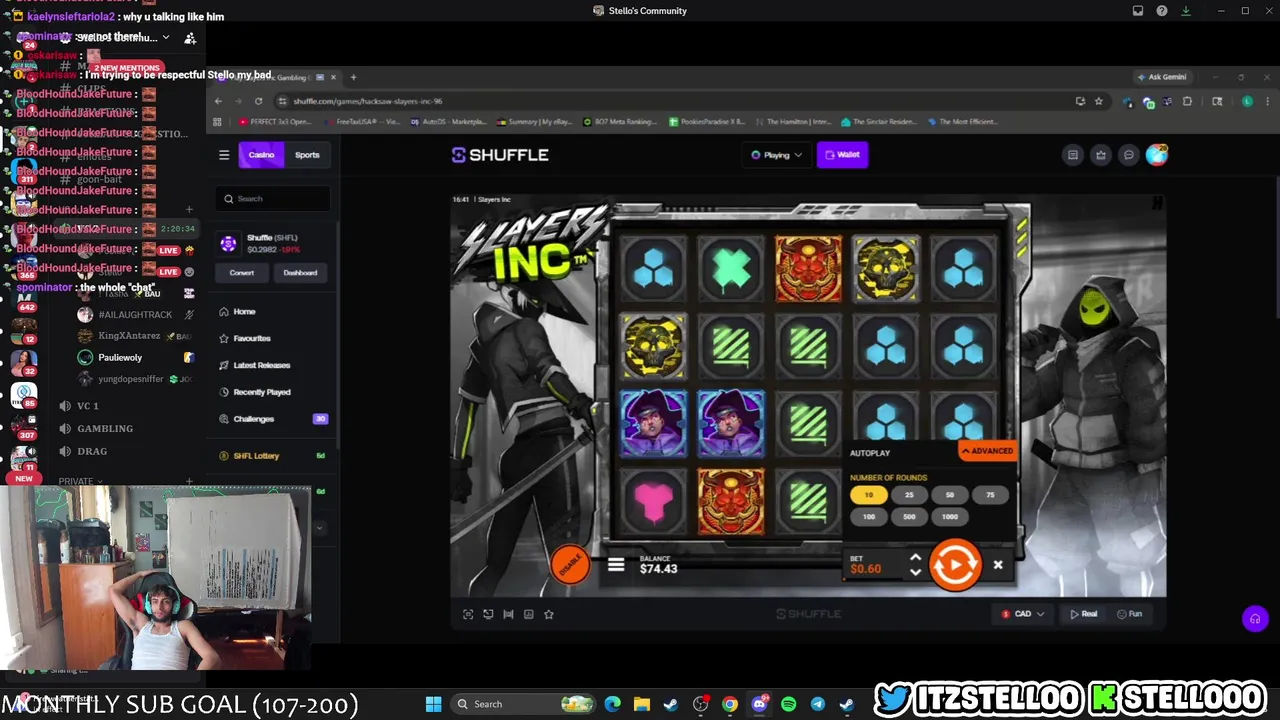Add game to favourites with the star icon
The image size is (1280, 720).
click(548, 614)
